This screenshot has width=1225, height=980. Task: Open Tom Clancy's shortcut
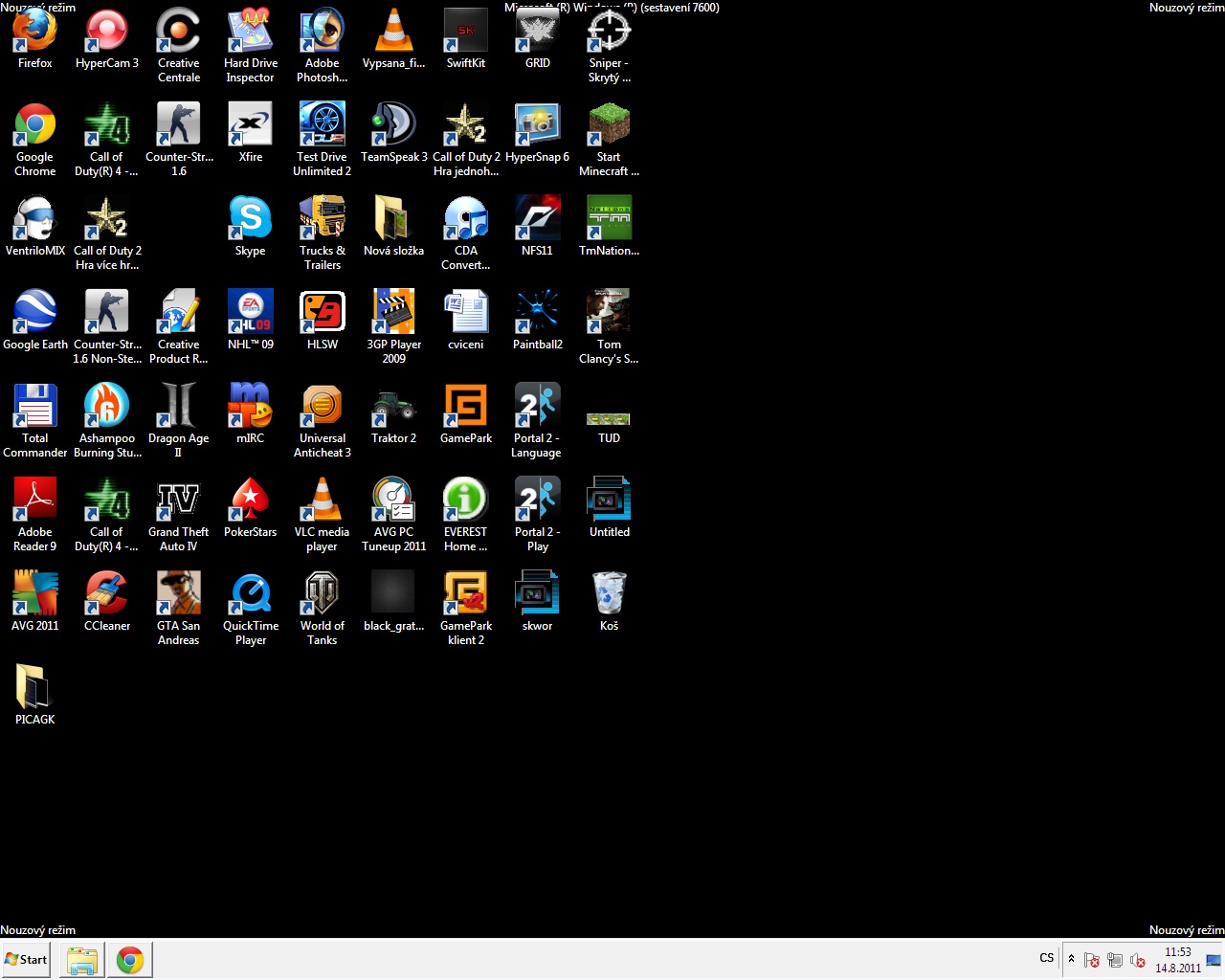point(610,327)
